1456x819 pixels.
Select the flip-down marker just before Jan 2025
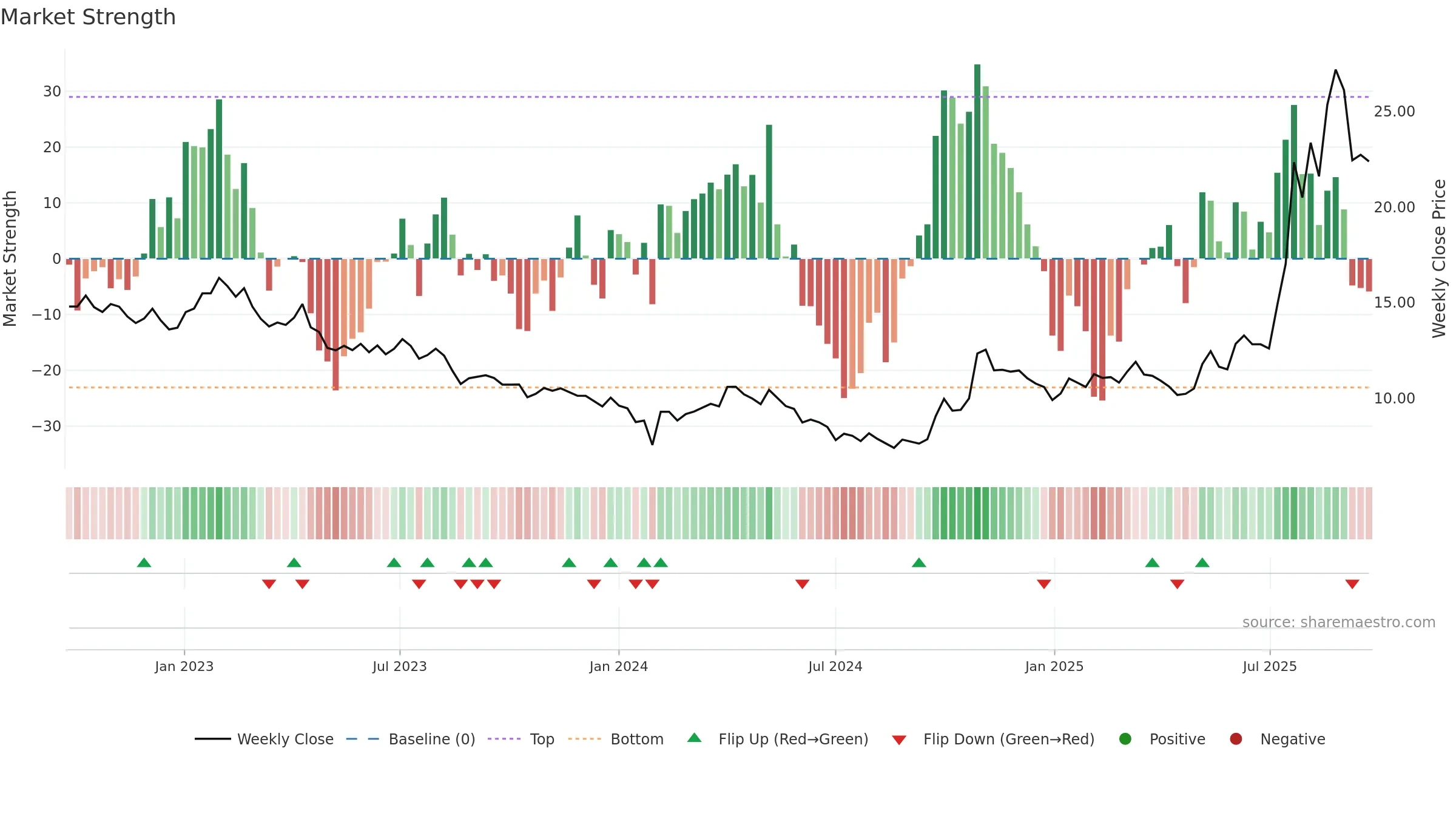(x=1044, y=584)
